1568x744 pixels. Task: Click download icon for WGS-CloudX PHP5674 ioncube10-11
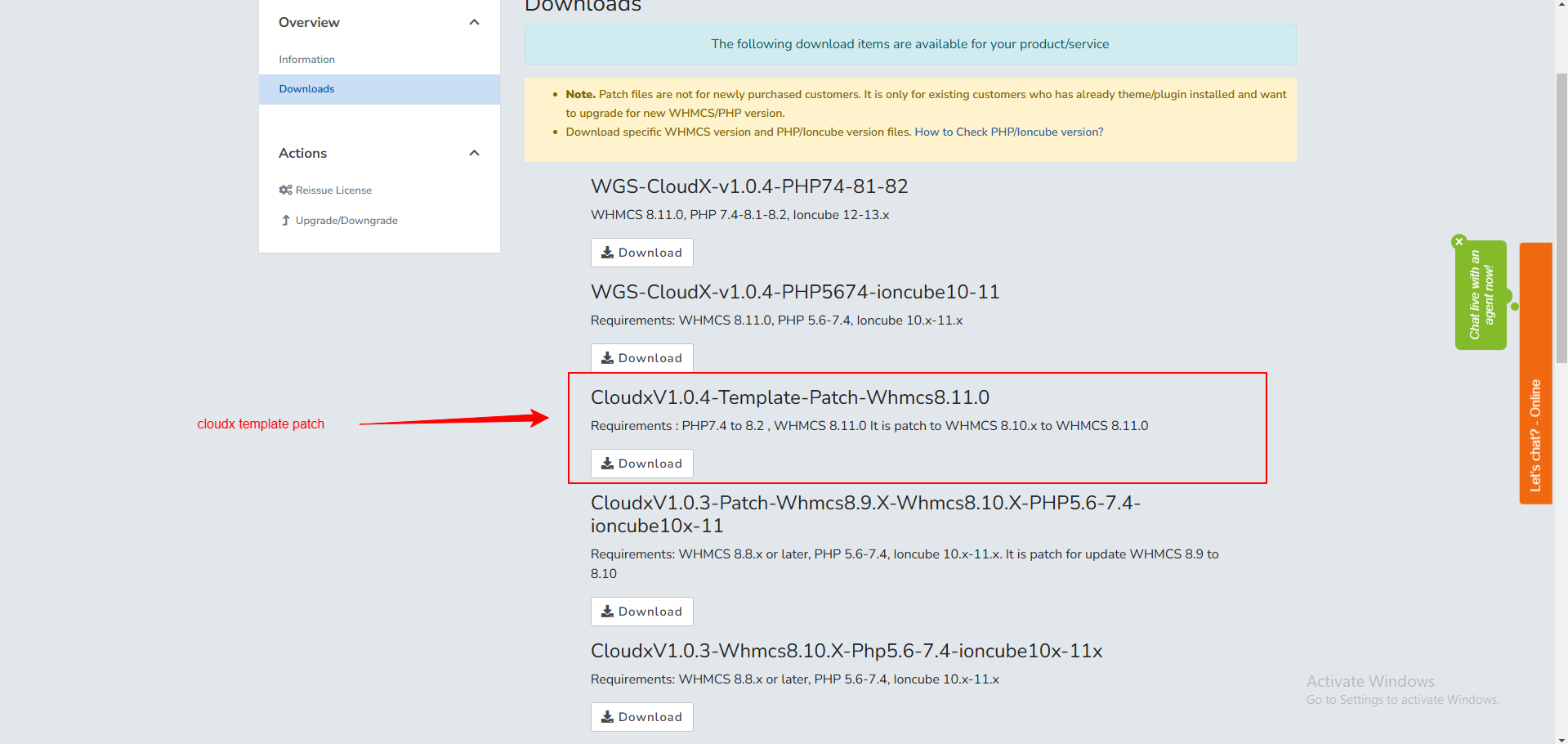point(607,358)
